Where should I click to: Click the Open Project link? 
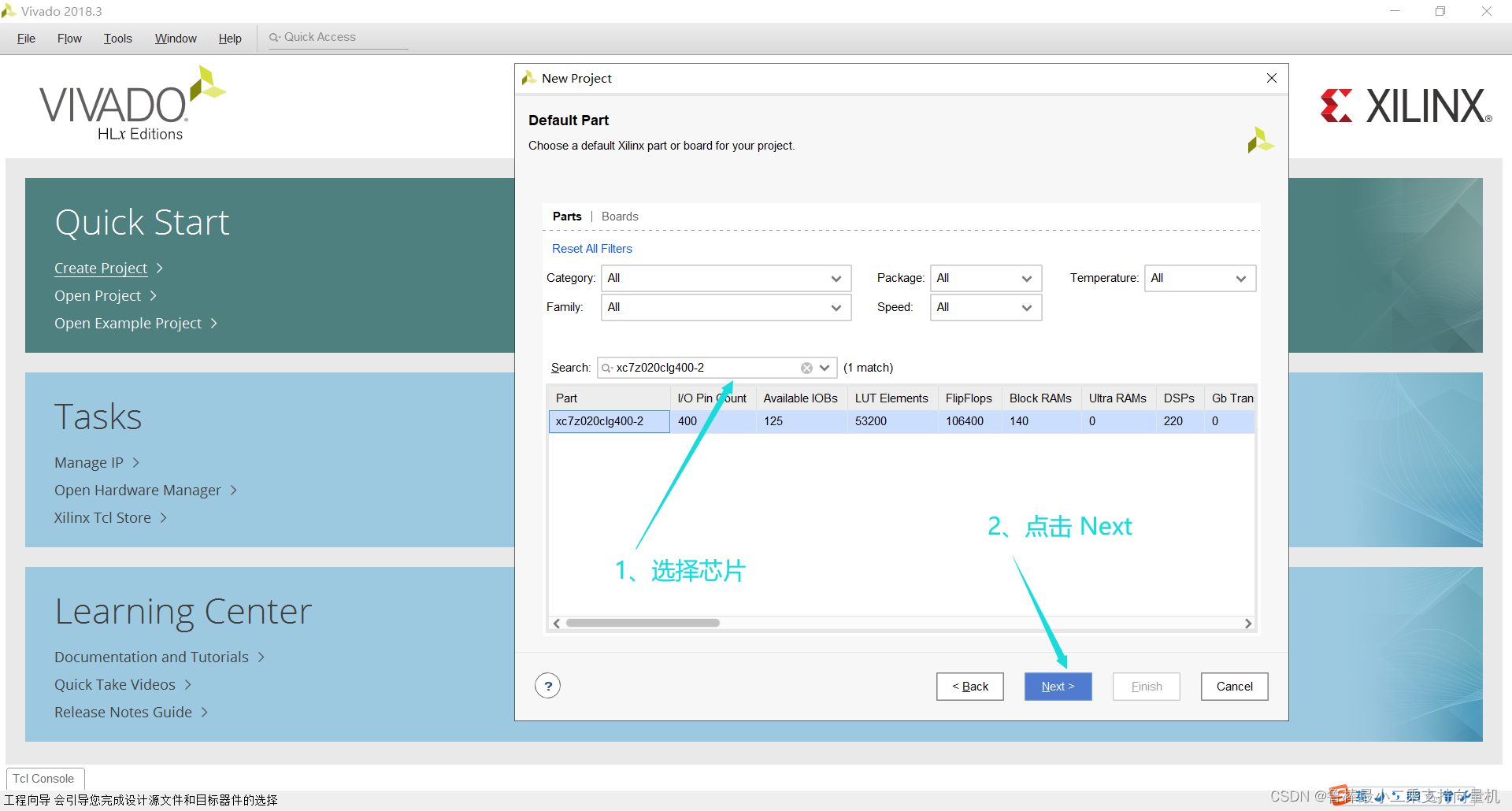[98, 296]
